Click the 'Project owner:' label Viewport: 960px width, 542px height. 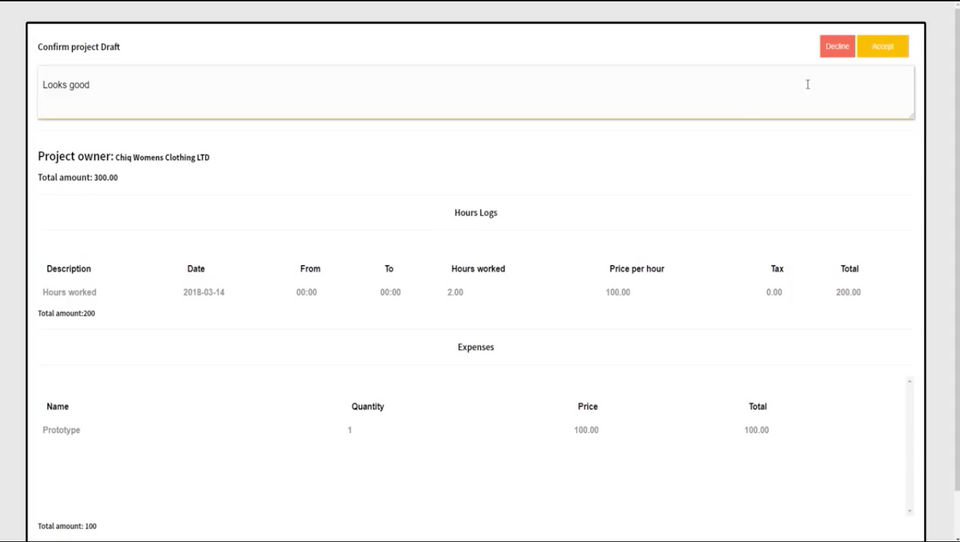pos(75,156)
